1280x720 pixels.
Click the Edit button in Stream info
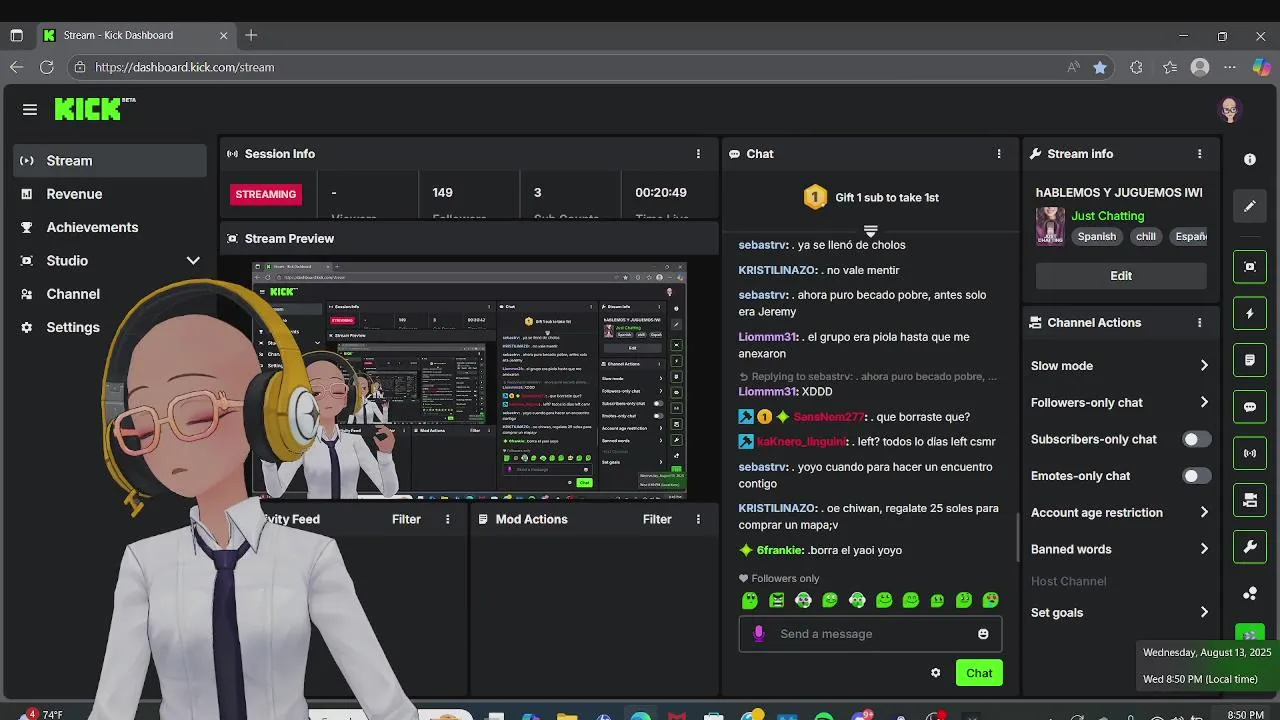click(x=1121, y=276)
